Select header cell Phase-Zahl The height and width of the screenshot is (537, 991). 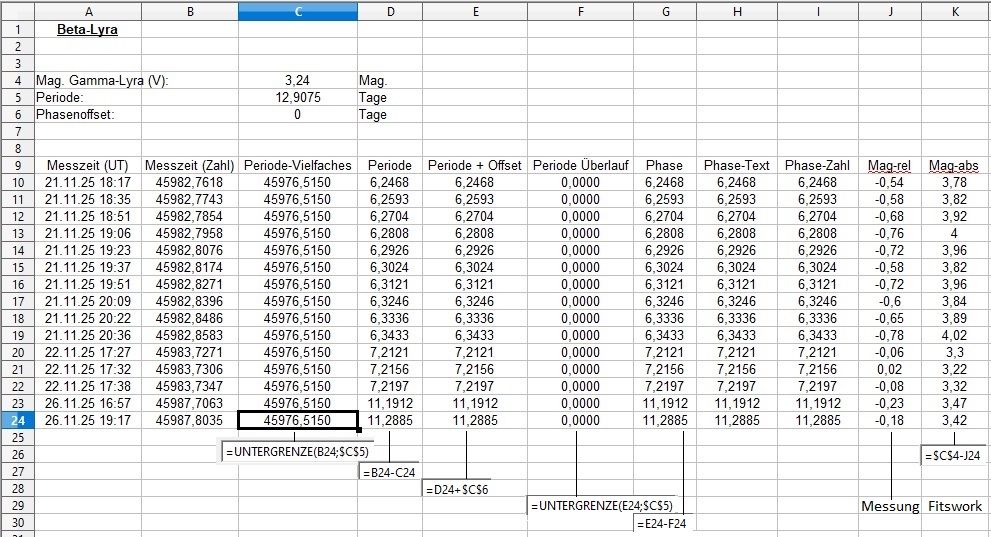coord(817,166)
